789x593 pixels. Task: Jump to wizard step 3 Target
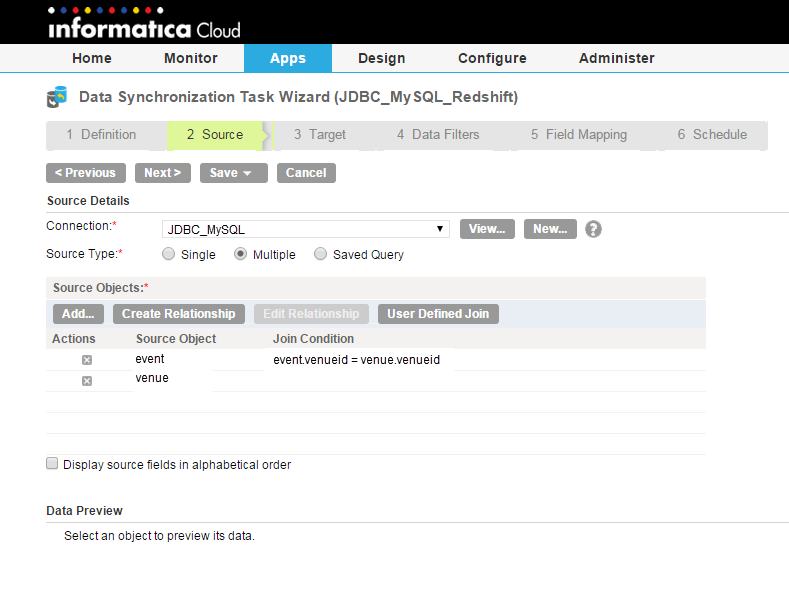point(320,135)
